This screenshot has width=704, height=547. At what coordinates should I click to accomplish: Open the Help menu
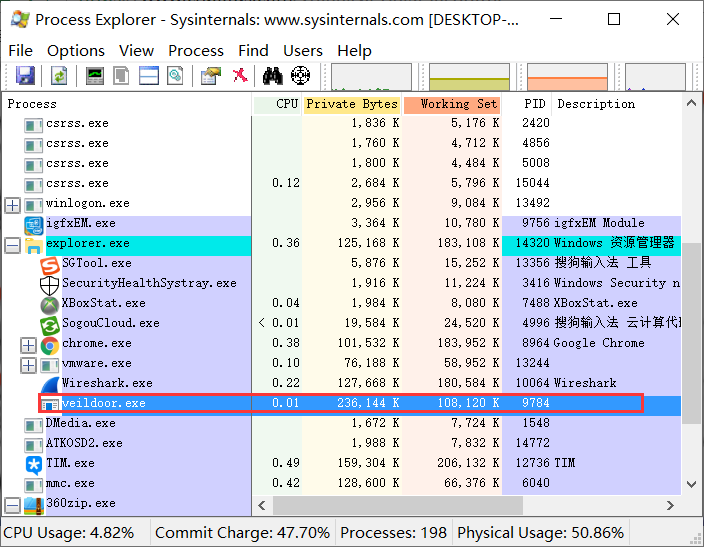coord(354,51)
